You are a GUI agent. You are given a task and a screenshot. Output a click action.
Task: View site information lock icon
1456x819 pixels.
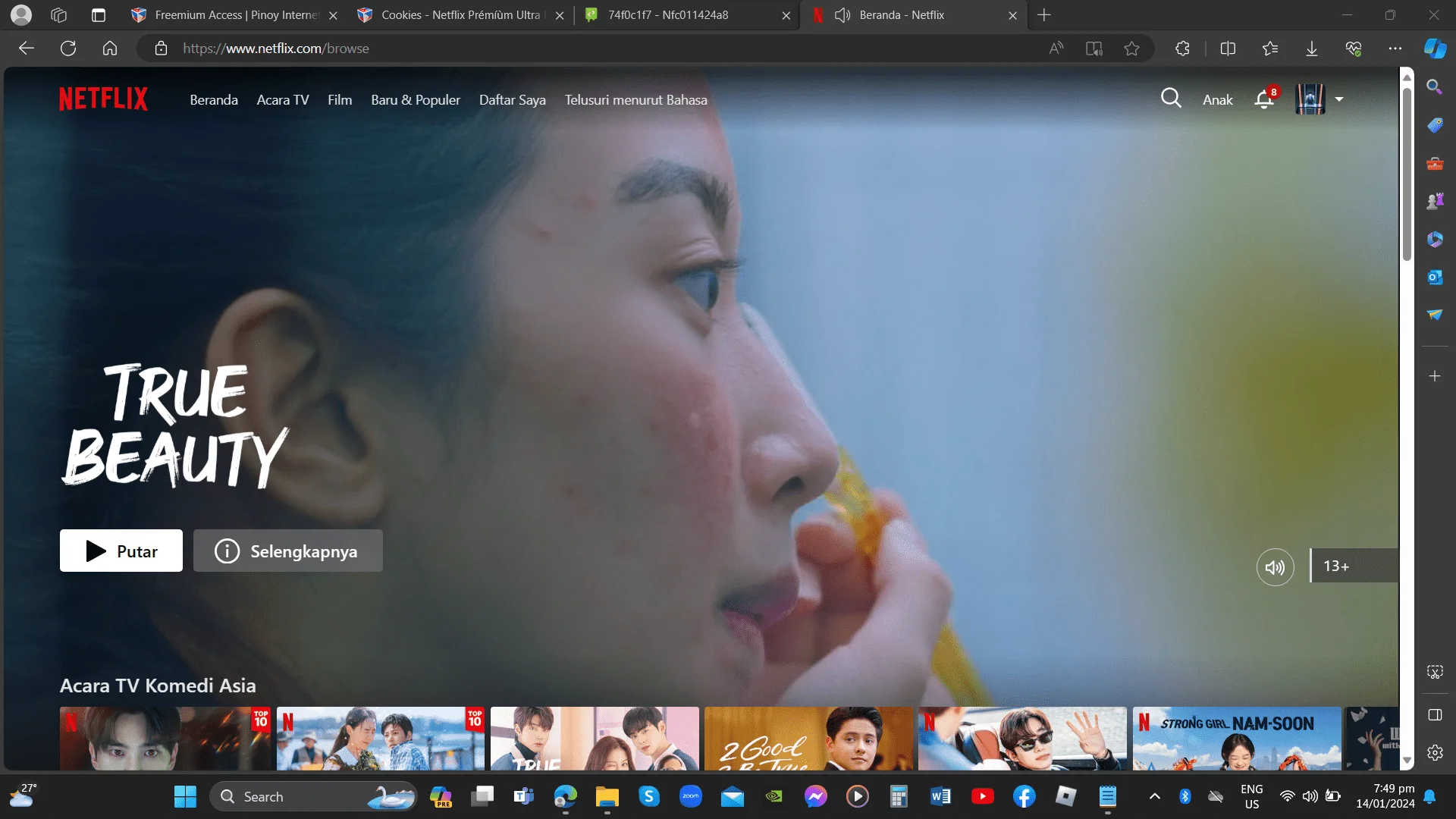(x=161, y=49)
